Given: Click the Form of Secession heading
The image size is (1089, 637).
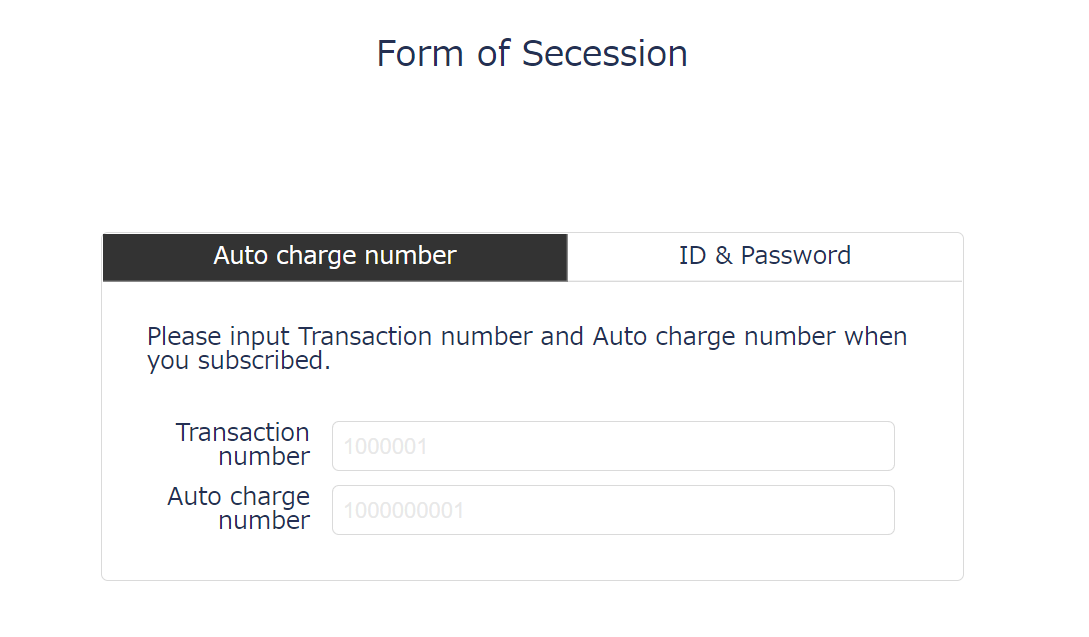Looking at the screenshot, I should click(x=531, y=53).
